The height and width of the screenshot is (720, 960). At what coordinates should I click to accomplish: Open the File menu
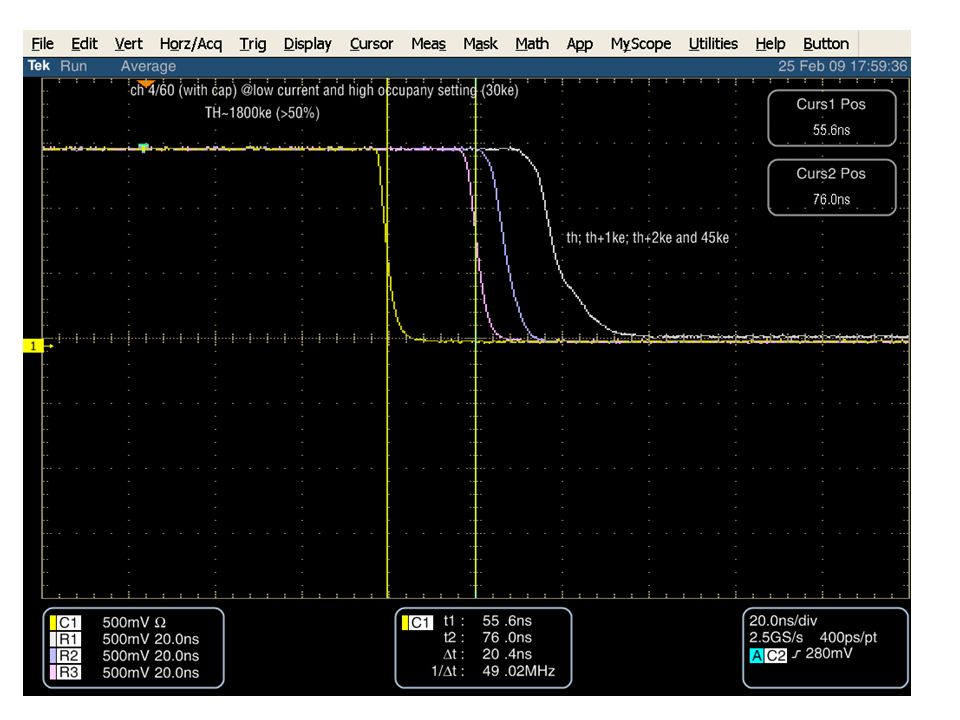coord(42,44)
